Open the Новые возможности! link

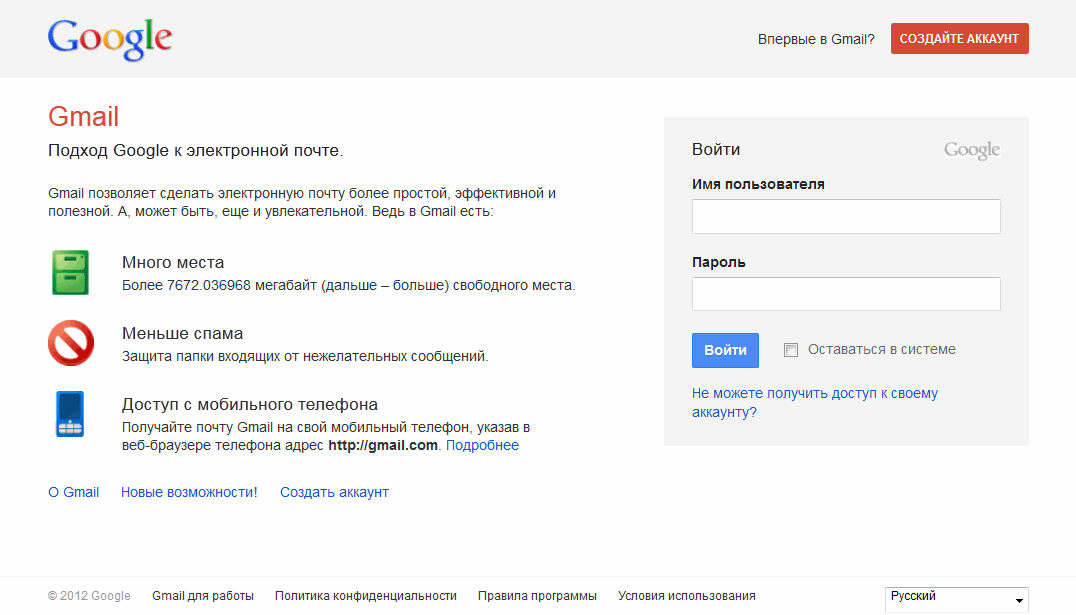click(189, 492)
